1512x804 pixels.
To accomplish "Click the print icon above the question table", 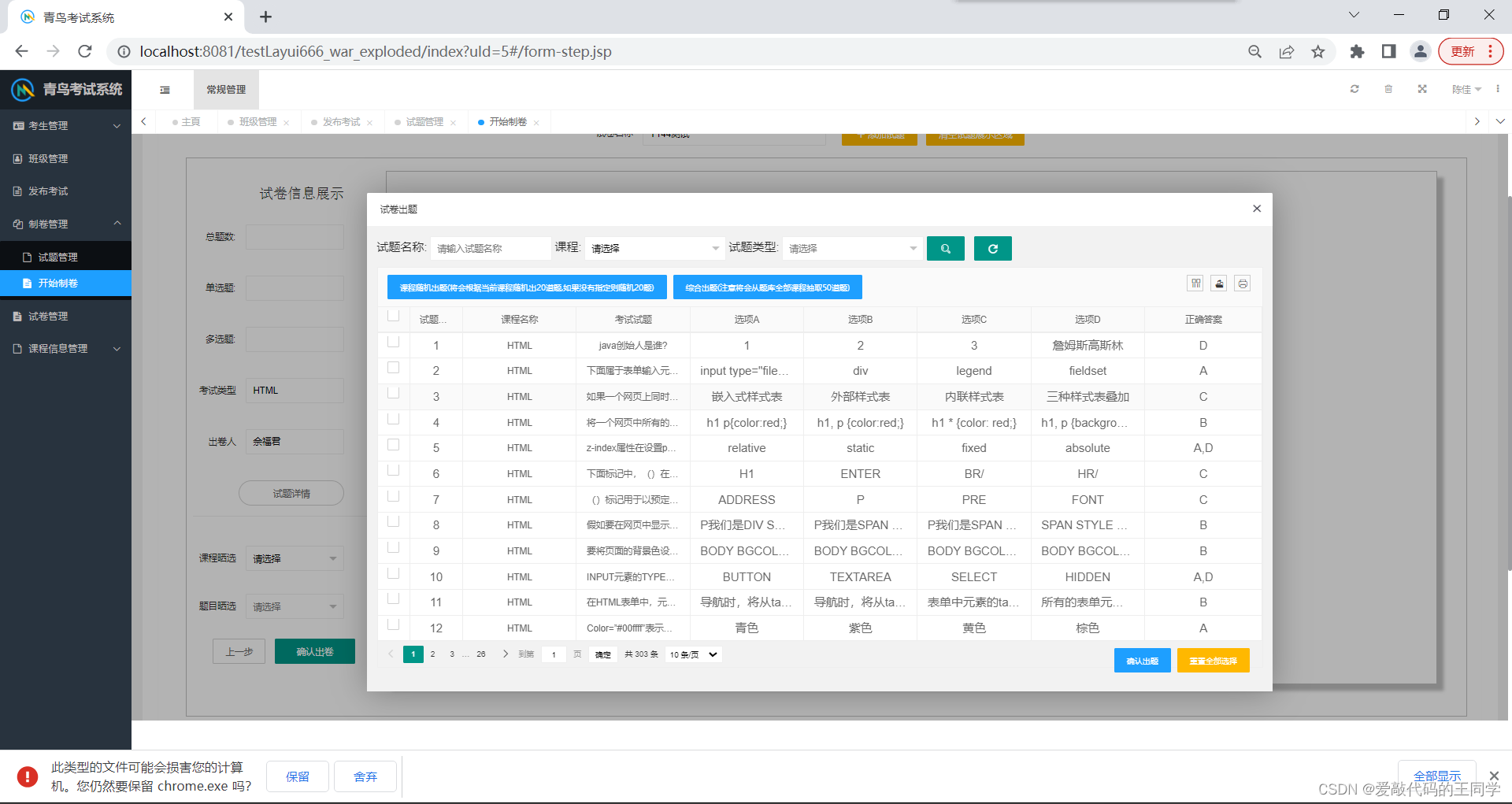I will [x=1243, y=283].
